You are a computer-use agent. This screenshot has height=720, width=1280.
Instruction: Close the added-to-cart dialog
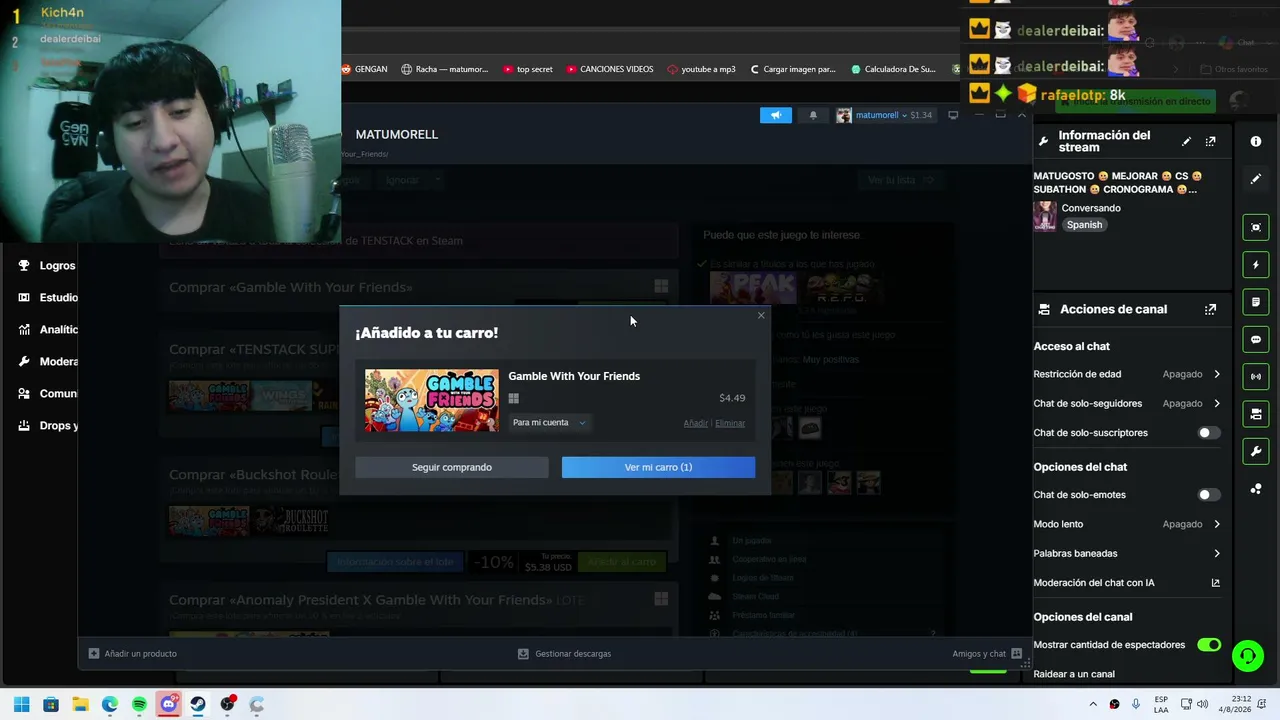coord(761,316)
